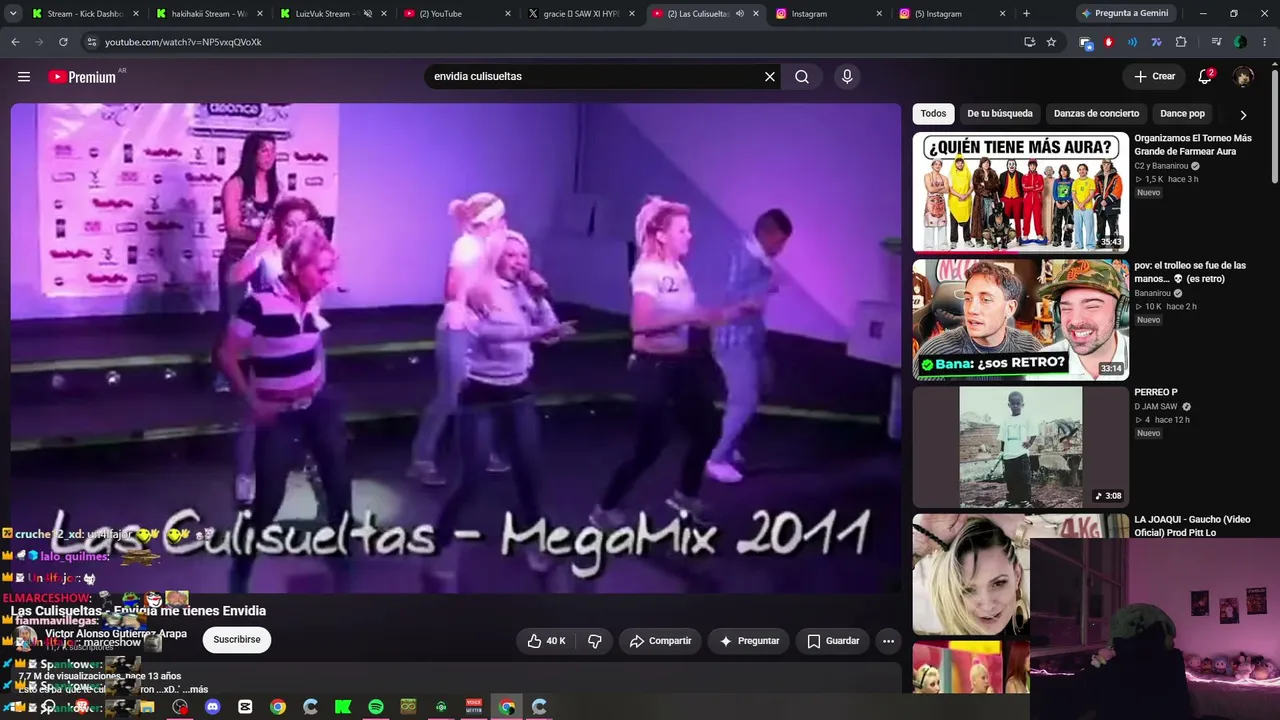View site information in the address bar
The width and height of the screenshot is (1280, 720).
click(x=91, y=42)
